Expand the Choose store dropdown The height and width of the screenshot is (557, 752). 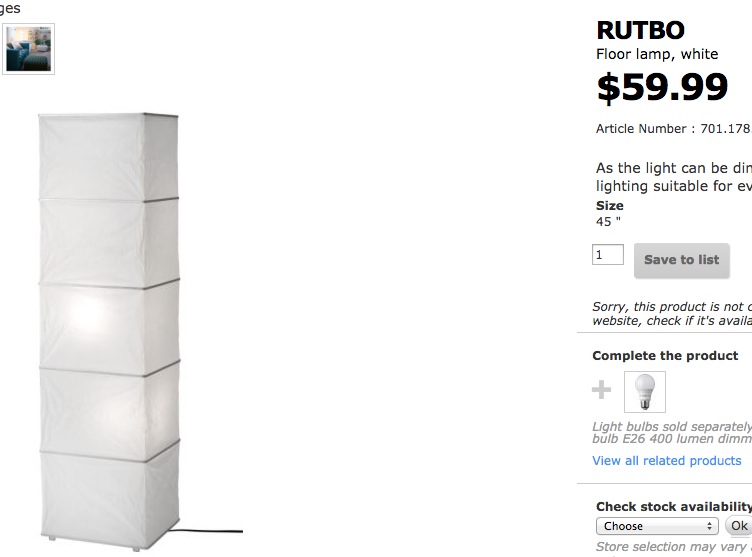tap(657, 526)
